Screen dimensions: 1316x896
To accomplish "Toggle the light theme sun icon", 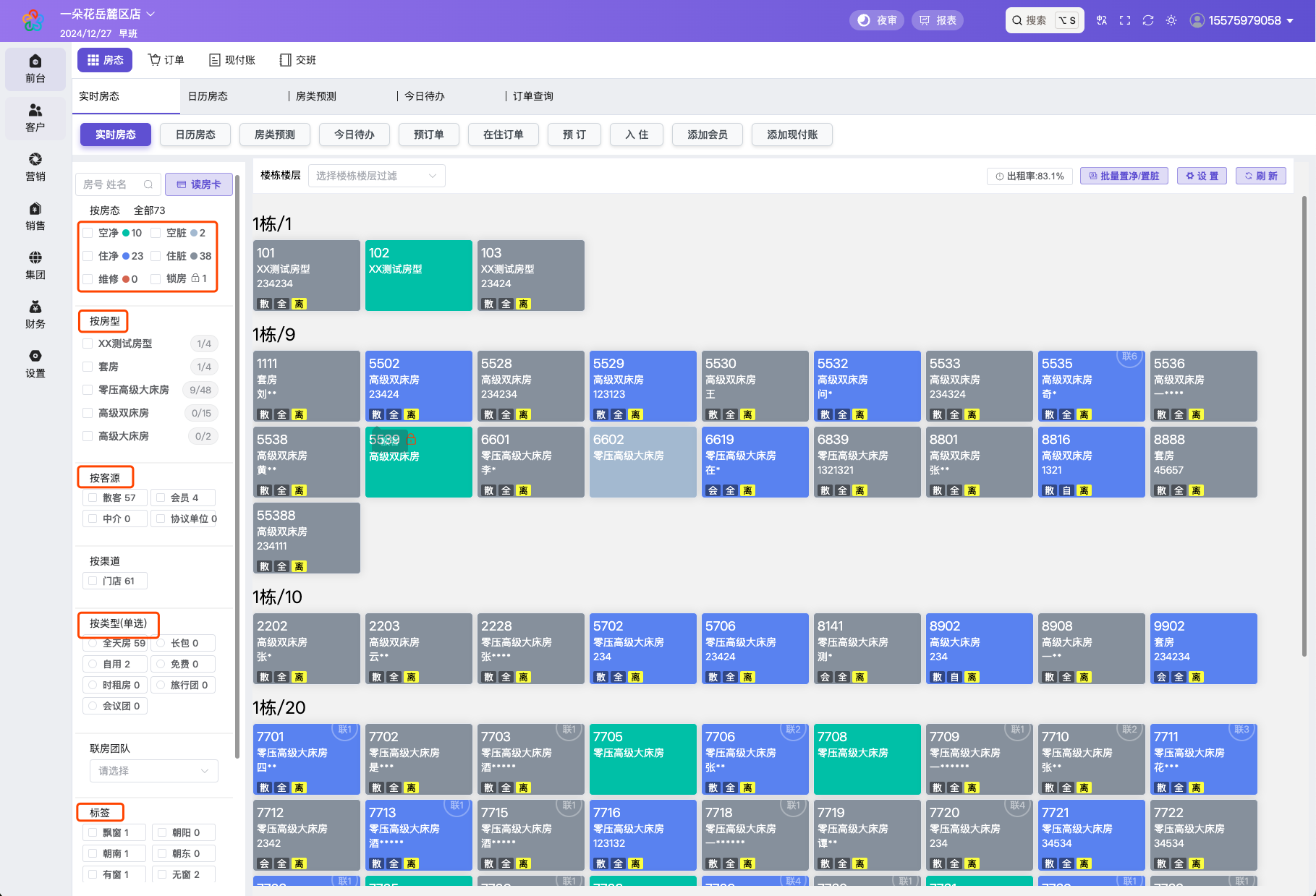I will (1171, 20).
